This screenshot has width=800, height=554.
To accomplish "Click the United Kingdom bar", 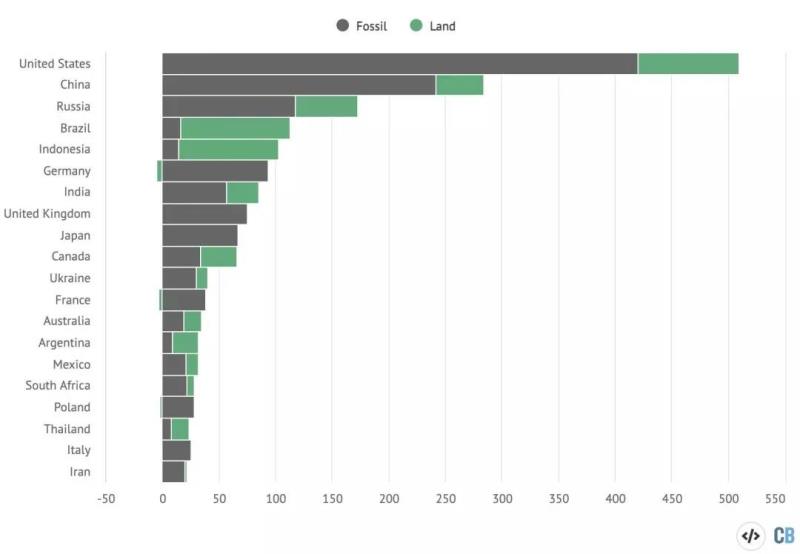I will [x=204, y=214].
